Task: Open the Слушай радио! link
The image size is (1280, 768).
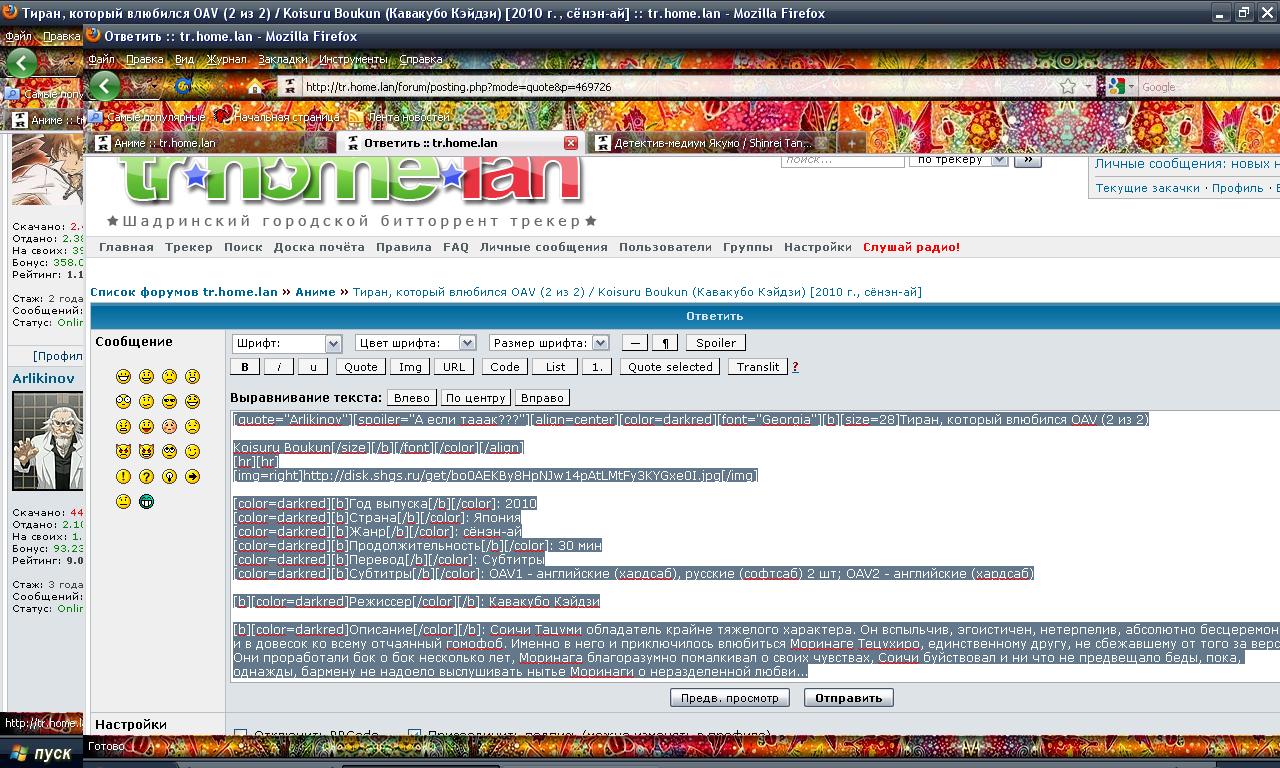Action: coord(911,247)
